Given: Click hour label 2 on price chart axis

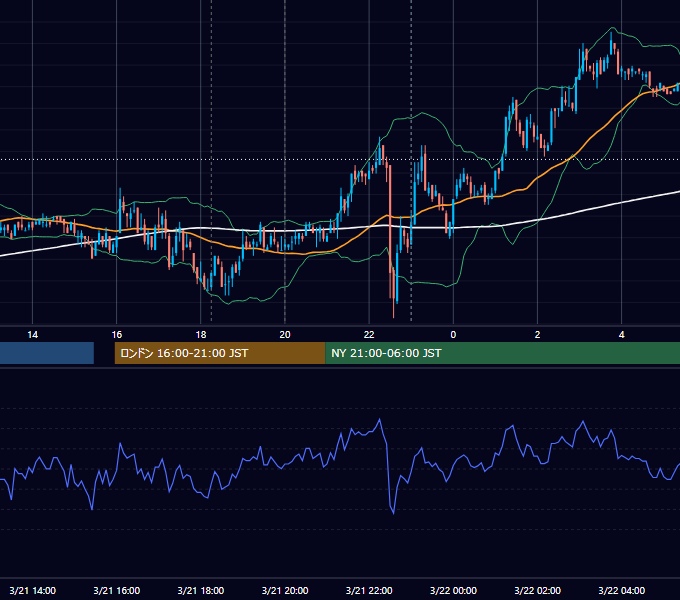Looking at the screenshot, I should coord(537,335).
